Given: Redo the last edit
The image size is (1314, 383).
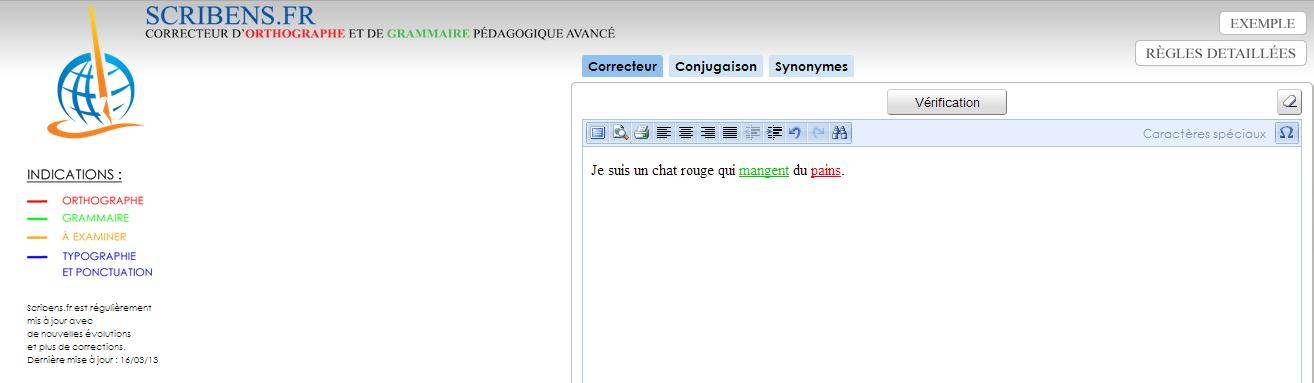Looking at the screenshot, I should 818,133.
